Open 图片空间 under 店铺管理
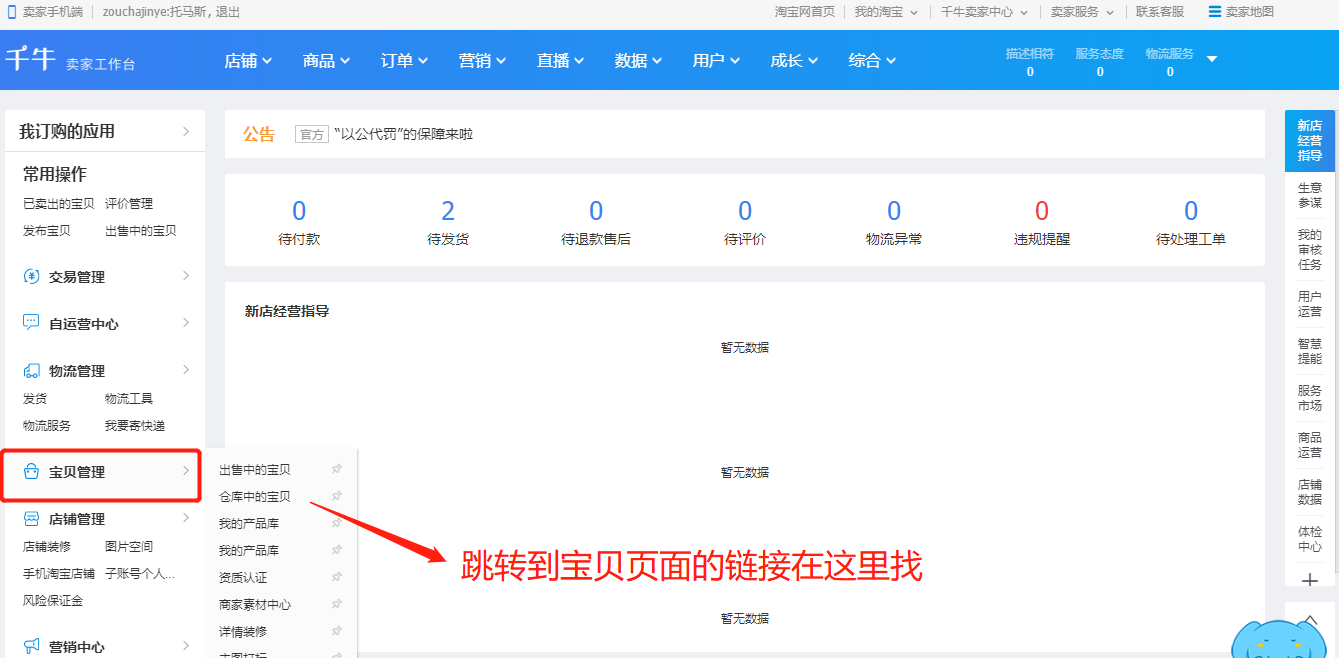The image size is (1339, 658). [x=129, y=546]
